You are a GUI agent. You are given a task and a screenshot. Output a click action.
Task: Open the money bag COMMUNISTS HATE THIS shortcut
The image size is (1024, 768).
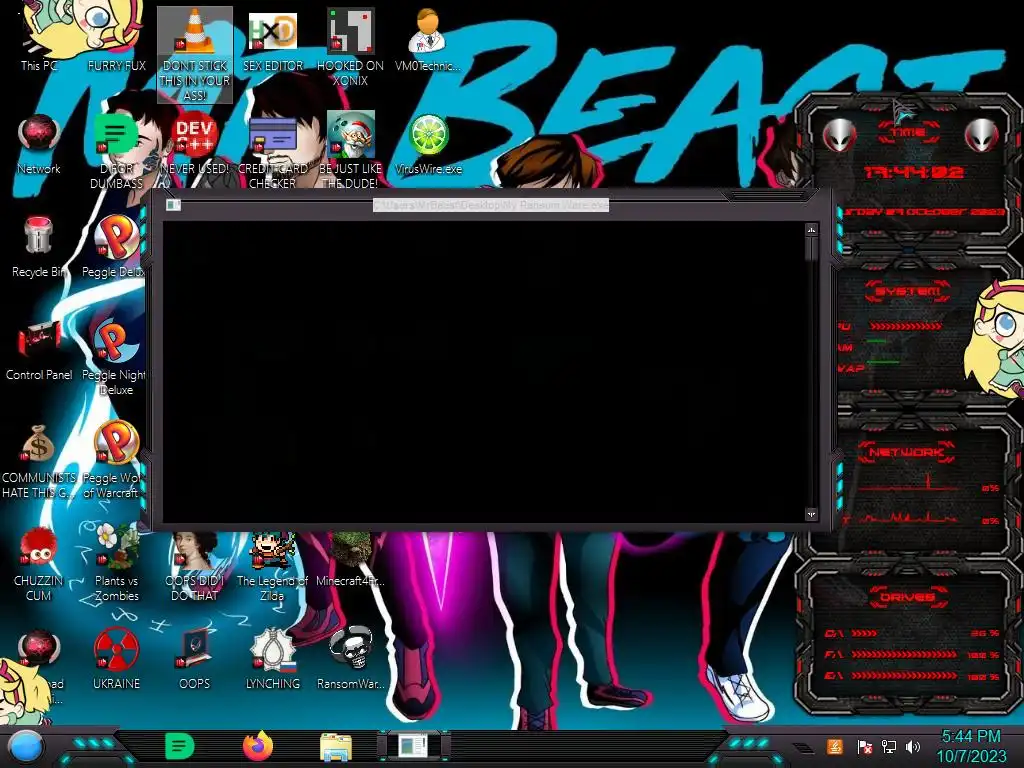[39, 461]
